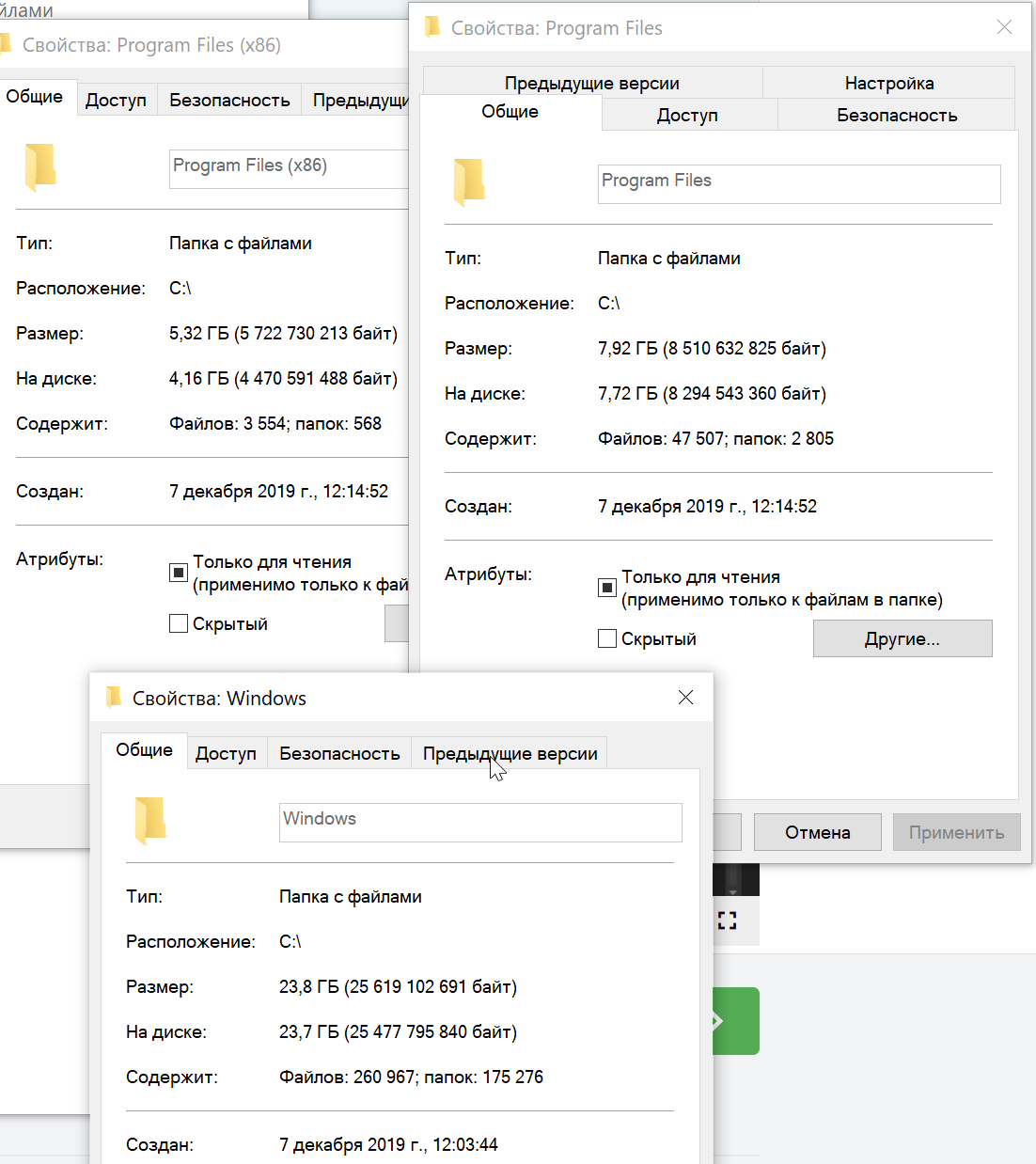Image resolution: width=1036 pixels, height=1164 pixels.
Task: Select Общие tab in Windows properties
Action: (145, 750)
